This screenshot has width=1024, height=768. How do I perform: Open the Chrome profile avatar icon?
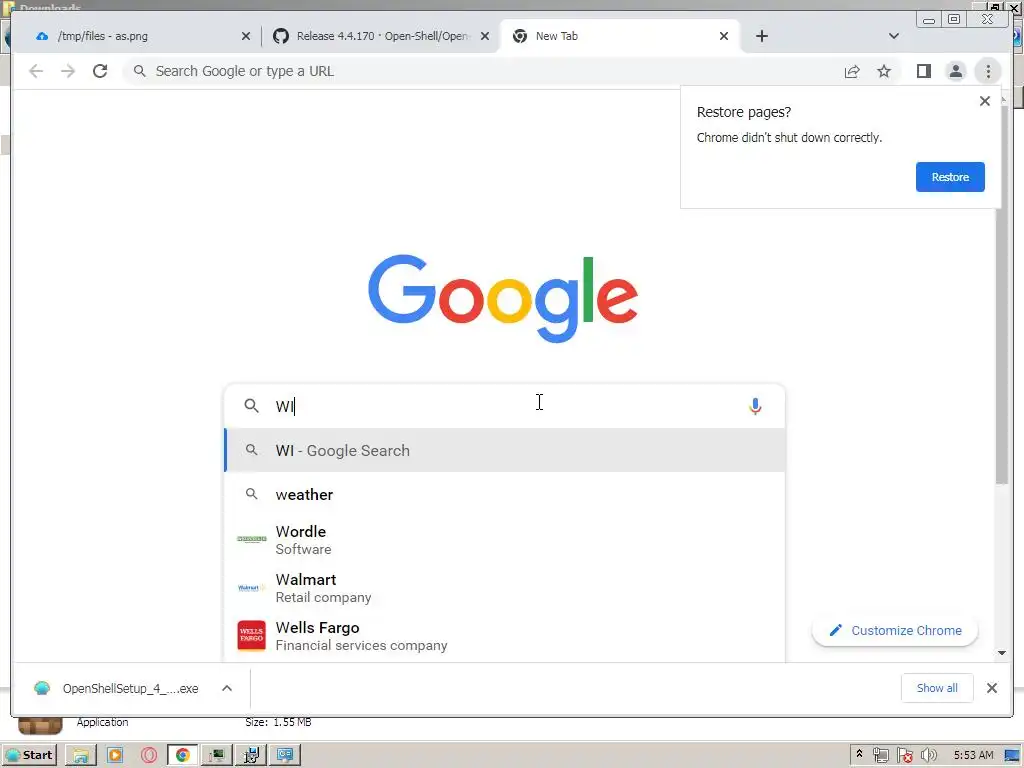pyautogui.click(x=955, y=71)
